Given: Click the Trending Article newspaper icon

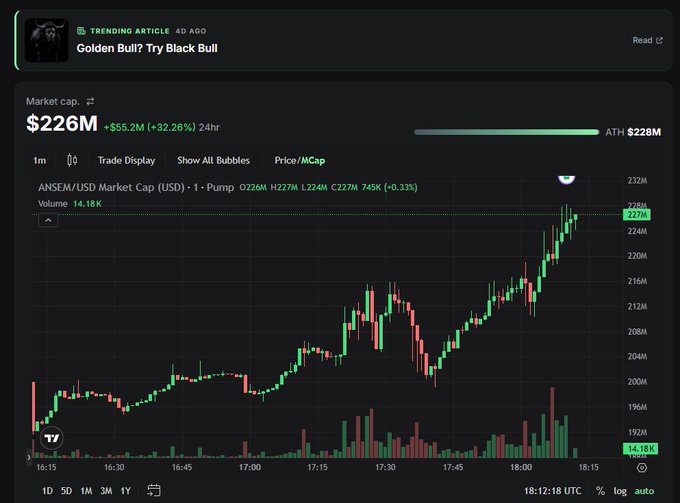Looking at the screenshot, I should click(81, 31).
